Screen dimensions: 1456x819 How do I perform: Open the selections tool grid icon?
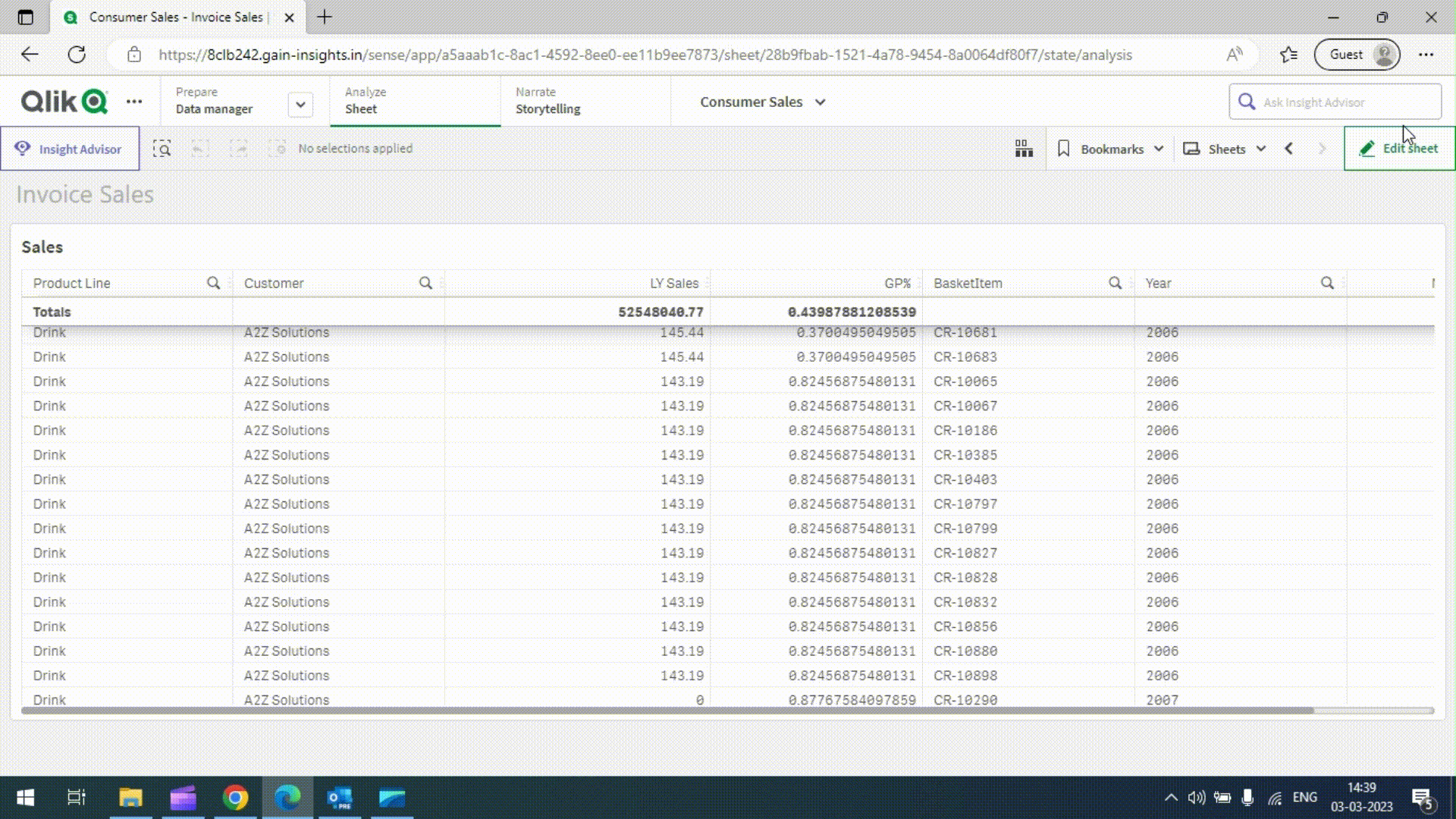coord(1024,149)
